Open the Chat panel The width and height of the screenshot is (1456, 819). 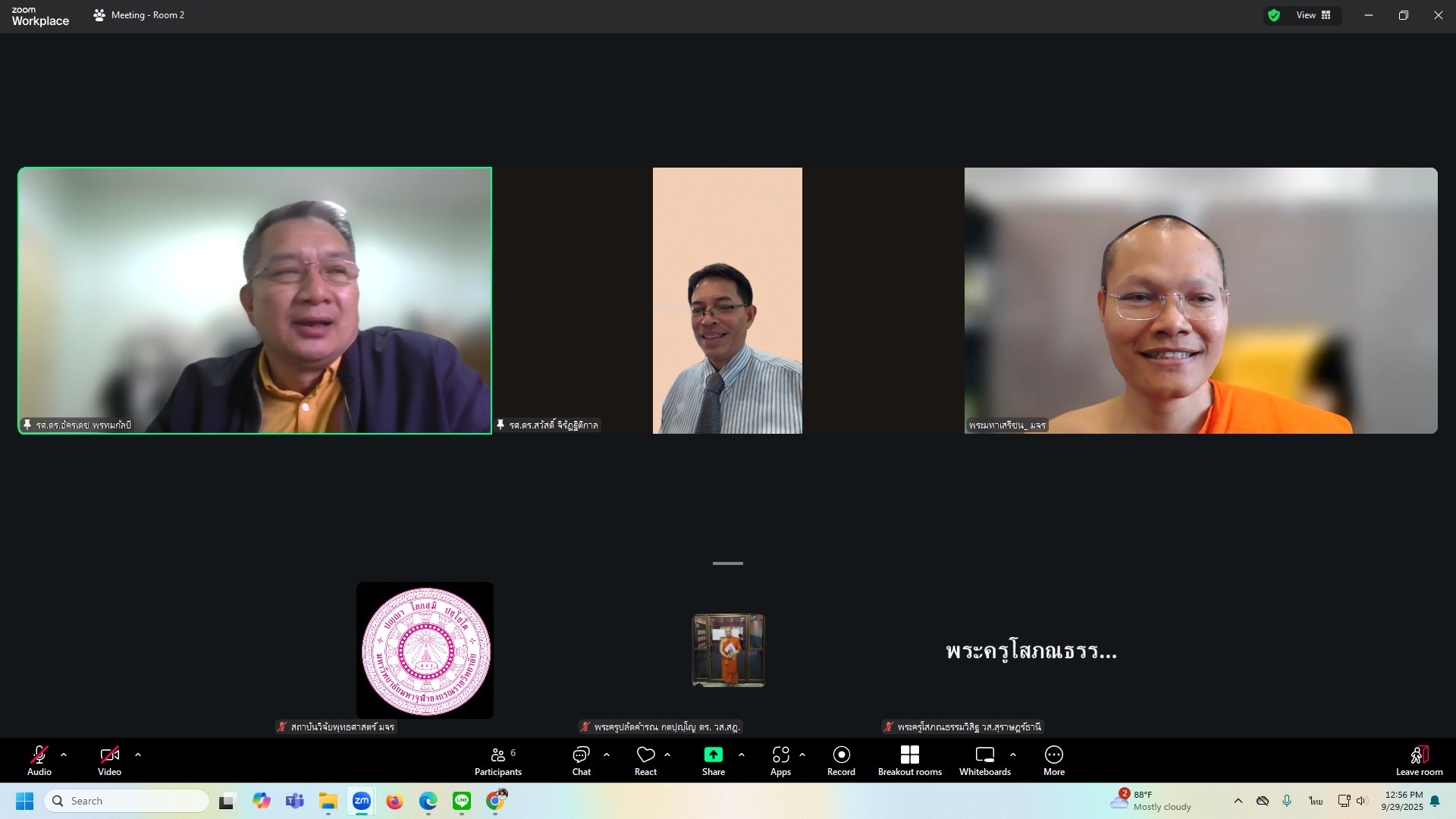coord(581,761)
